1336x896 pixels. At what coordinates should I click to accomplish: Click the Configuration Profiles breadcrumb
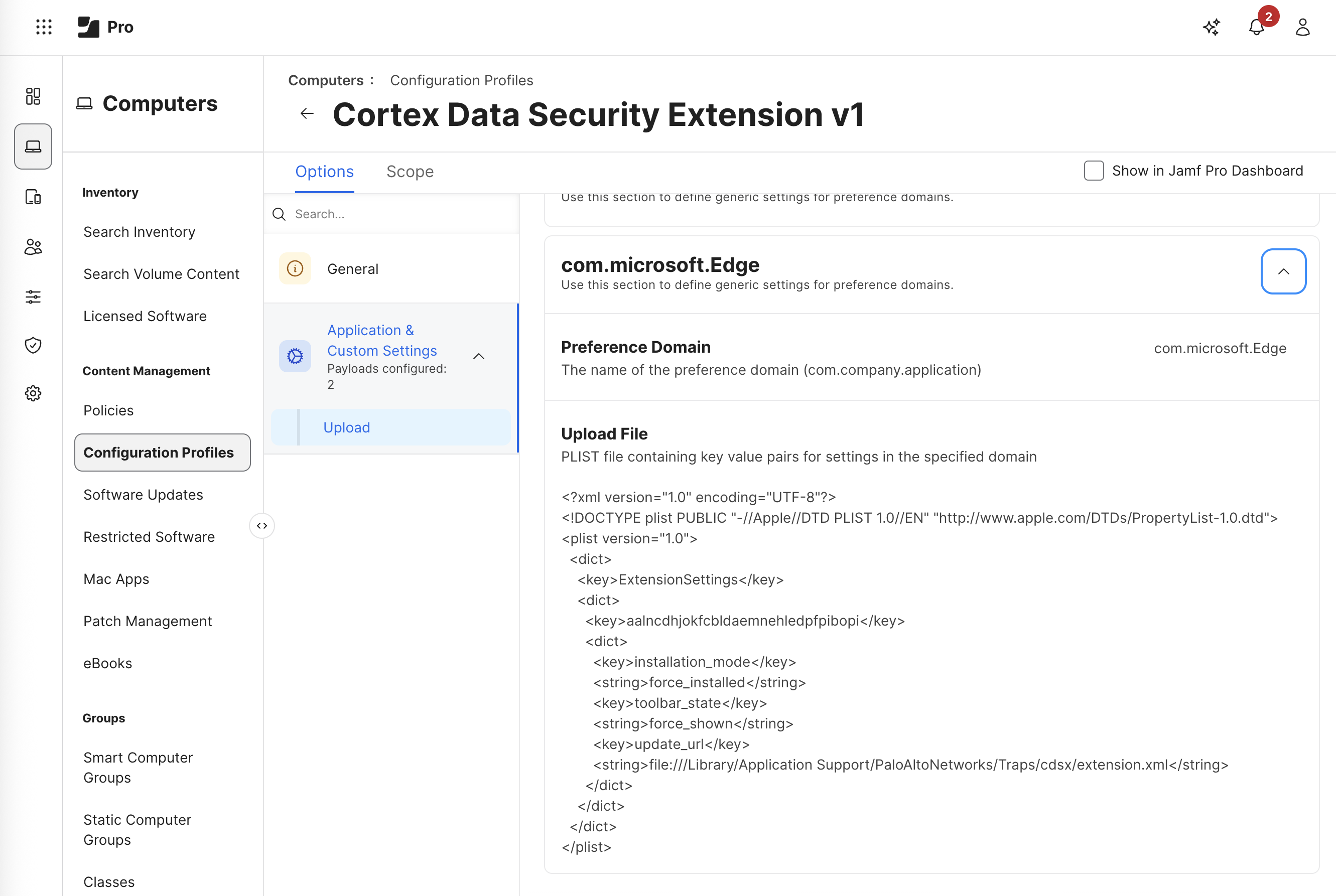[x=461, y=81]
